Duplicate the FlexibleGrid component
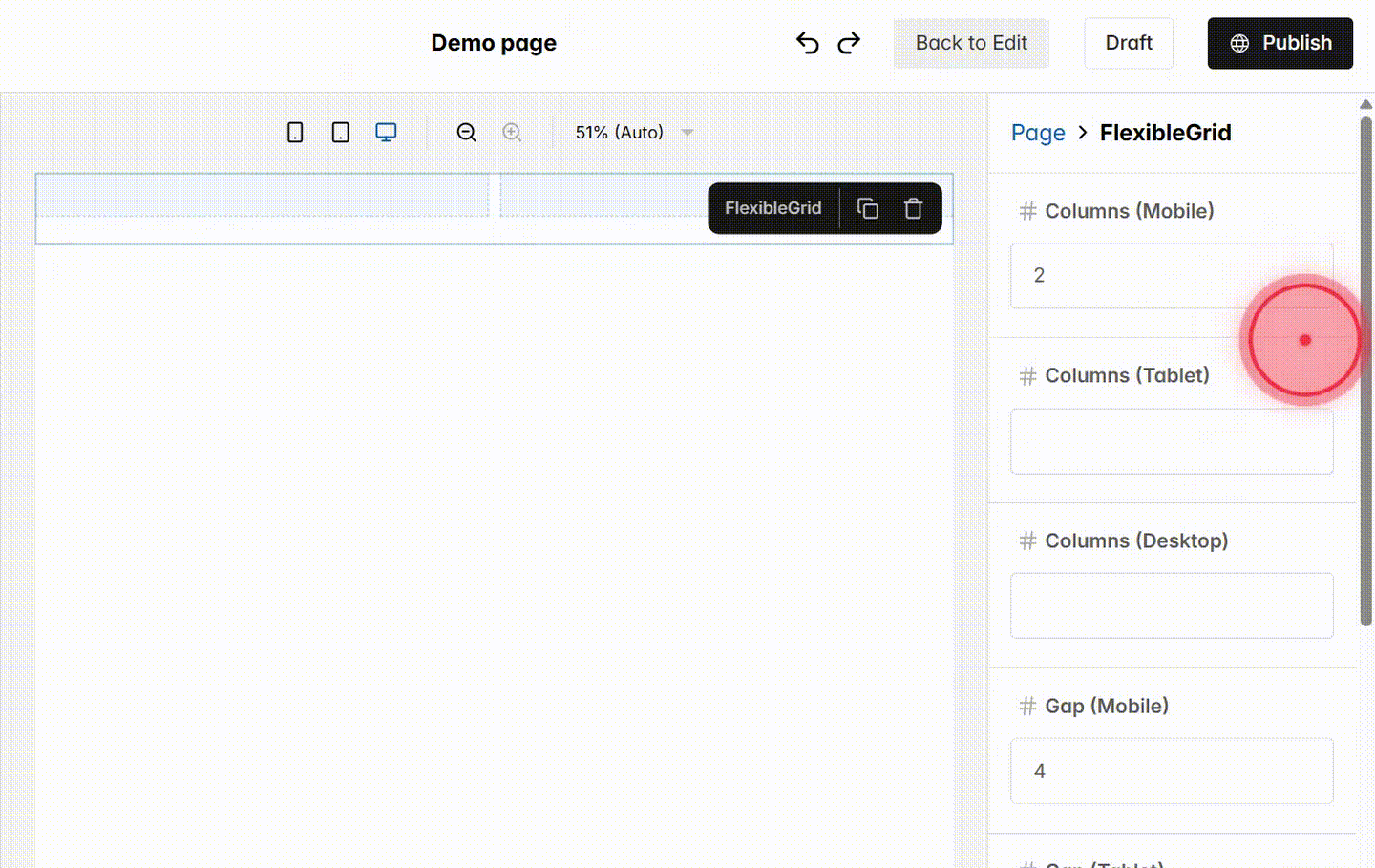This screenshot has height=868, width=1375. (868, 207)
